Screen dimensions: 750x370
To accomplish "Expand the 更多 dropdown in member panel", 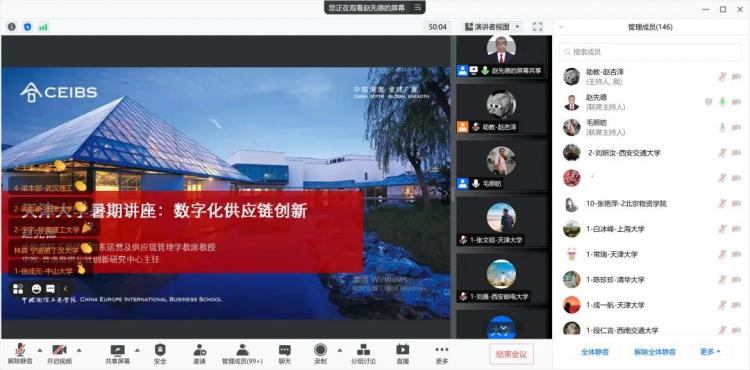I will click(710, 352).
